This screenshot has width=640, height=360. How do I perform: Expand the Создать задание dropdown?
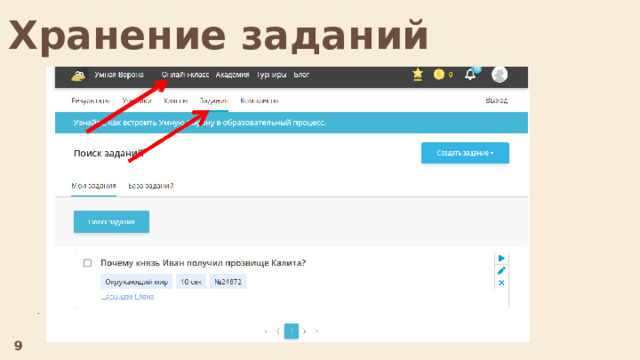[465, 153]
